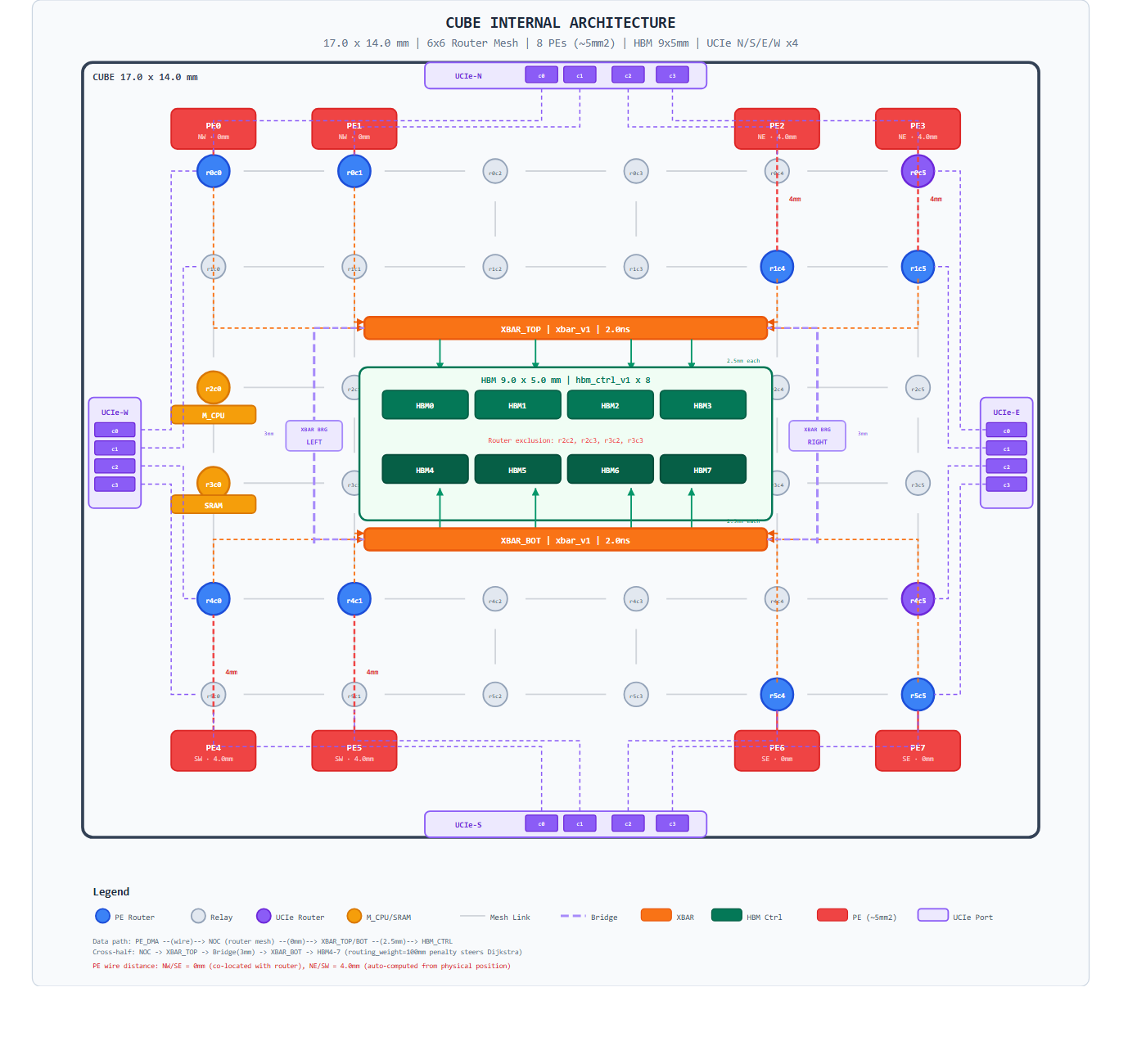The width and height of the screenshot is (1146, 1064).
Task: Click the UCIe Router purple legend circle
Action: 264,916
